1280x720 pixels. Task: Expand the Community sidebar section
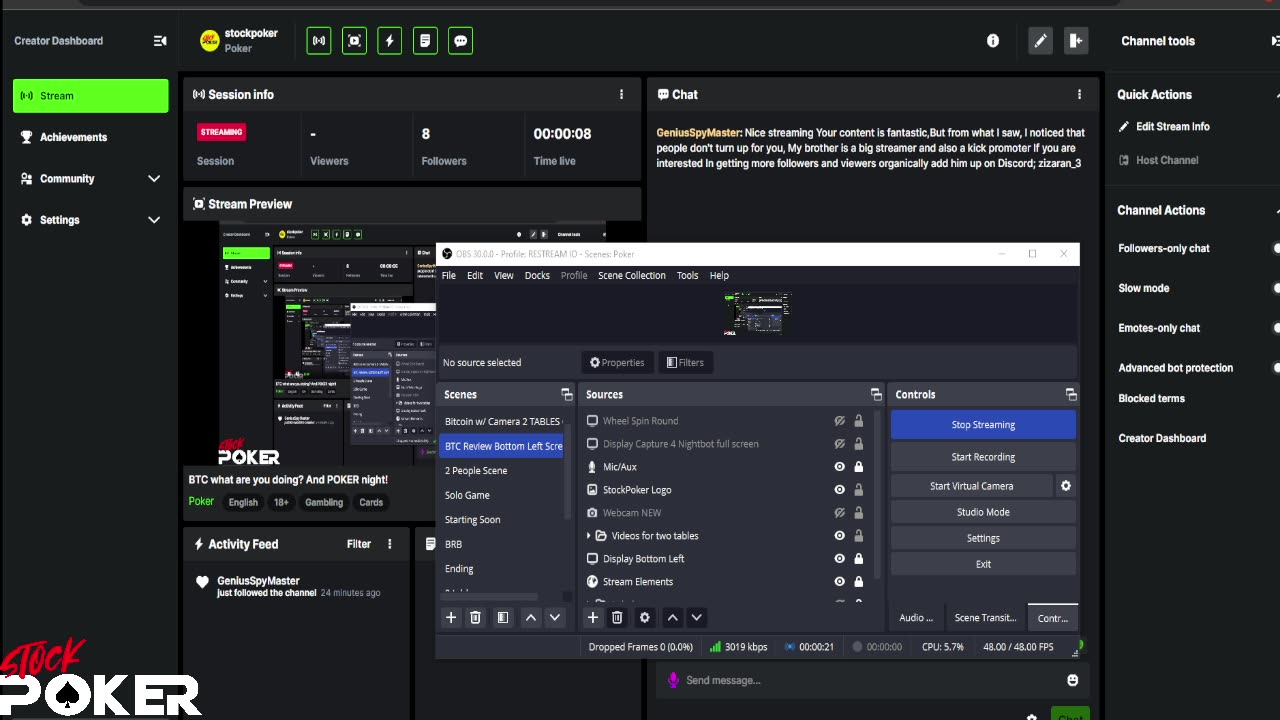click(154, 179)
